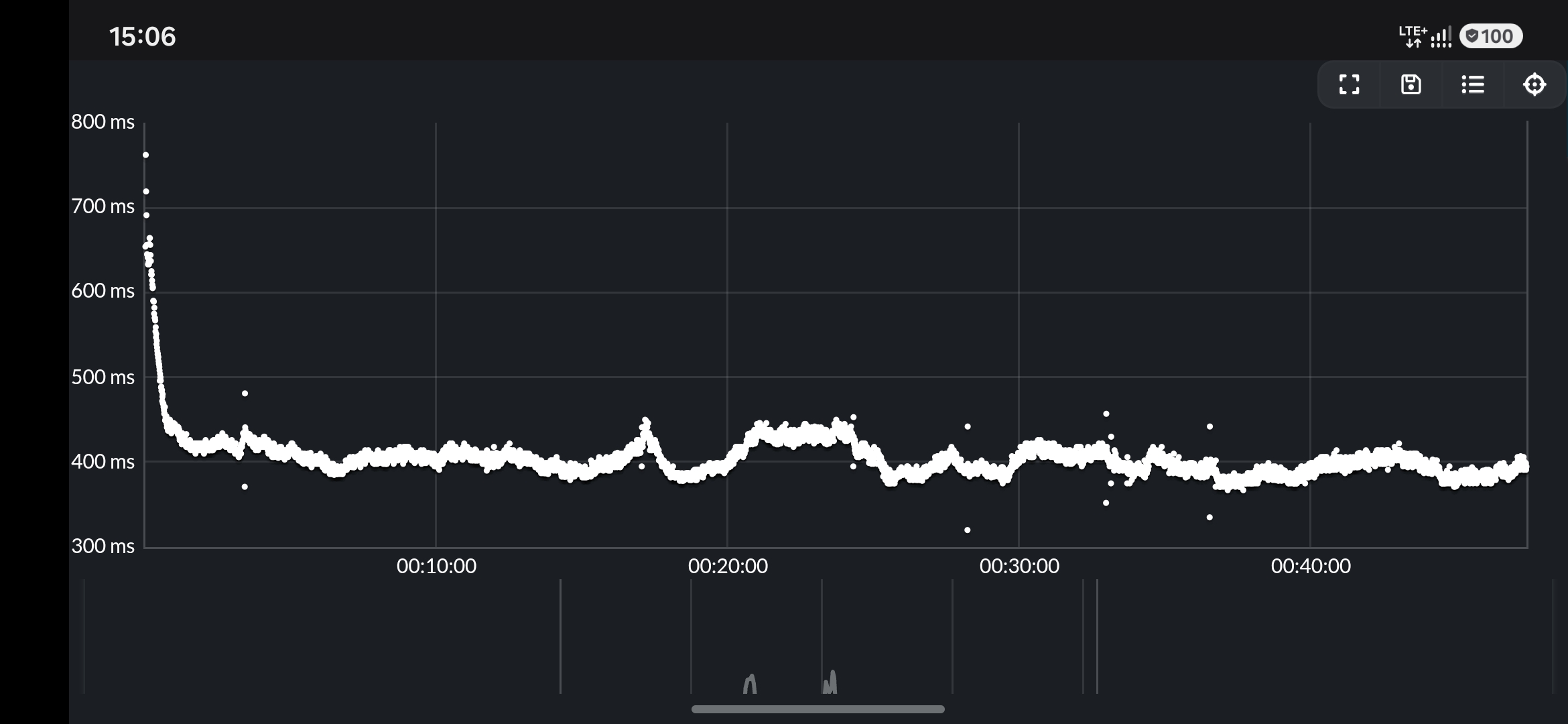Select the 700 ms axis label
Image resolution: width=1568 pixels, height=724 pixels.
pos(103,206)
